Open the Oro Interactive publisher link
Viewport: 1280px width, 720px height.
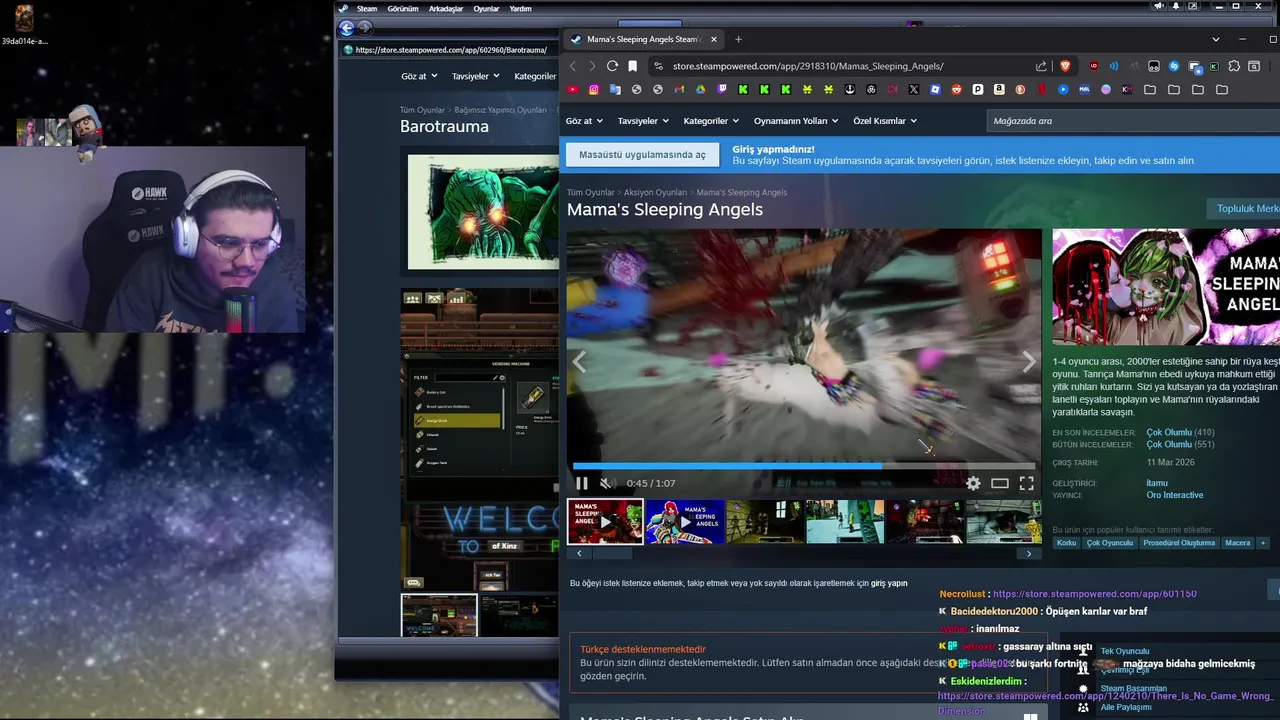click(x=1174, y=495)
